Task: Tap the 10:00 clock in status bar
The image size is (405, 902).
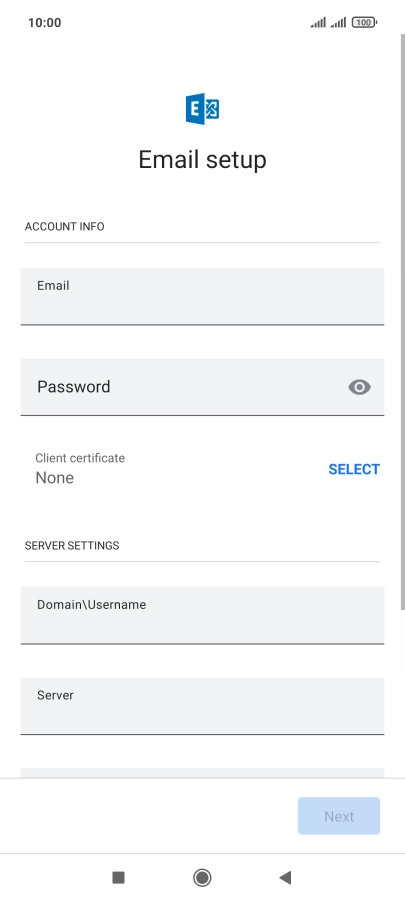Action: tap(44, 22)
